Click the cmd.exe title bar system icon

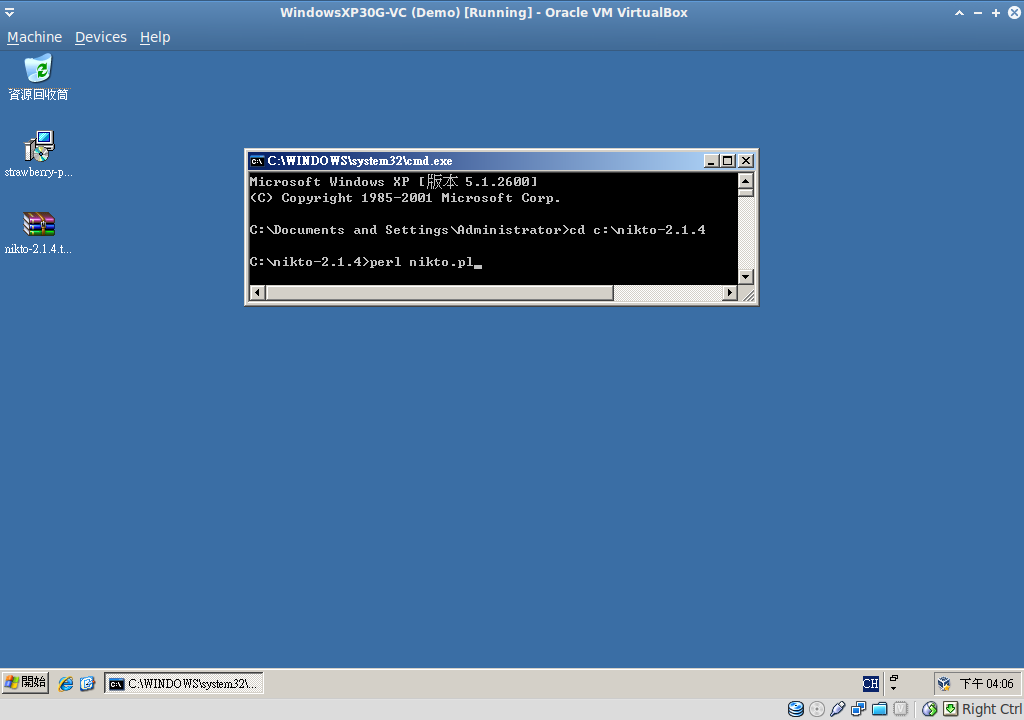pyautogui.click(x=257, y=161)
